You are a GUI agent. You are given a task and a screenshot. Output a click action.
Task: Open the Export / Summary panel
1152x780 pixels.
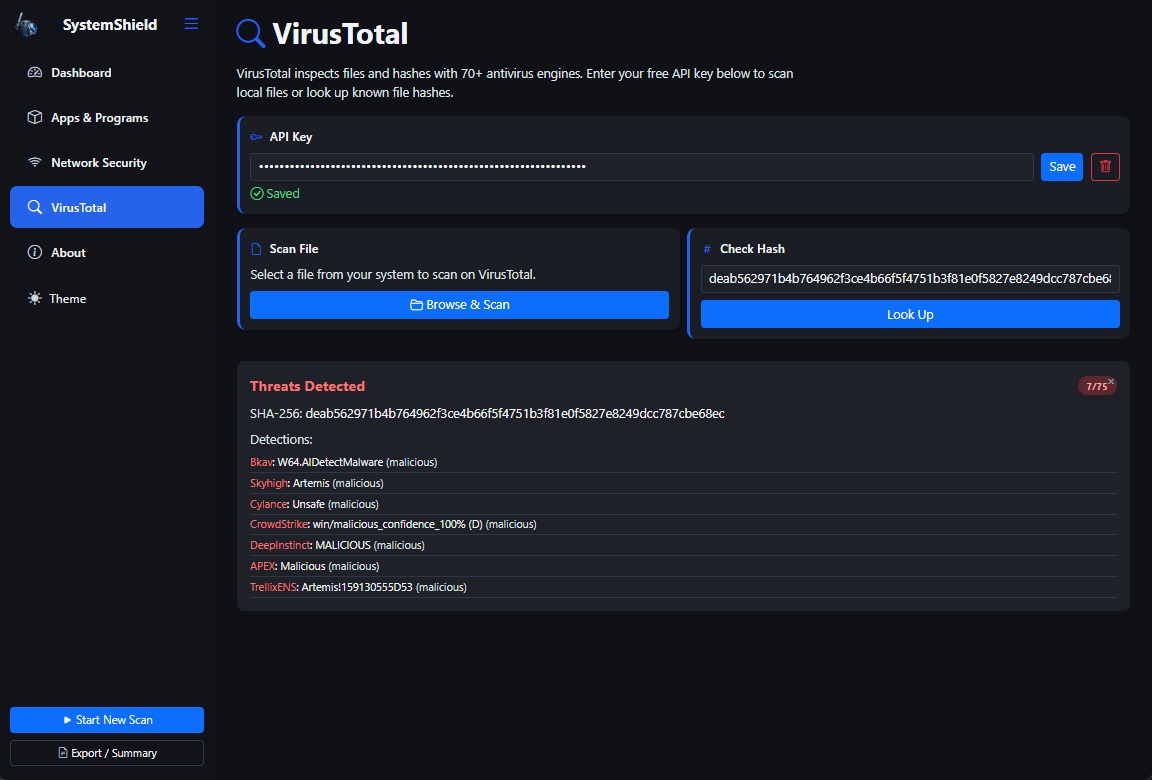click(106, 752)
